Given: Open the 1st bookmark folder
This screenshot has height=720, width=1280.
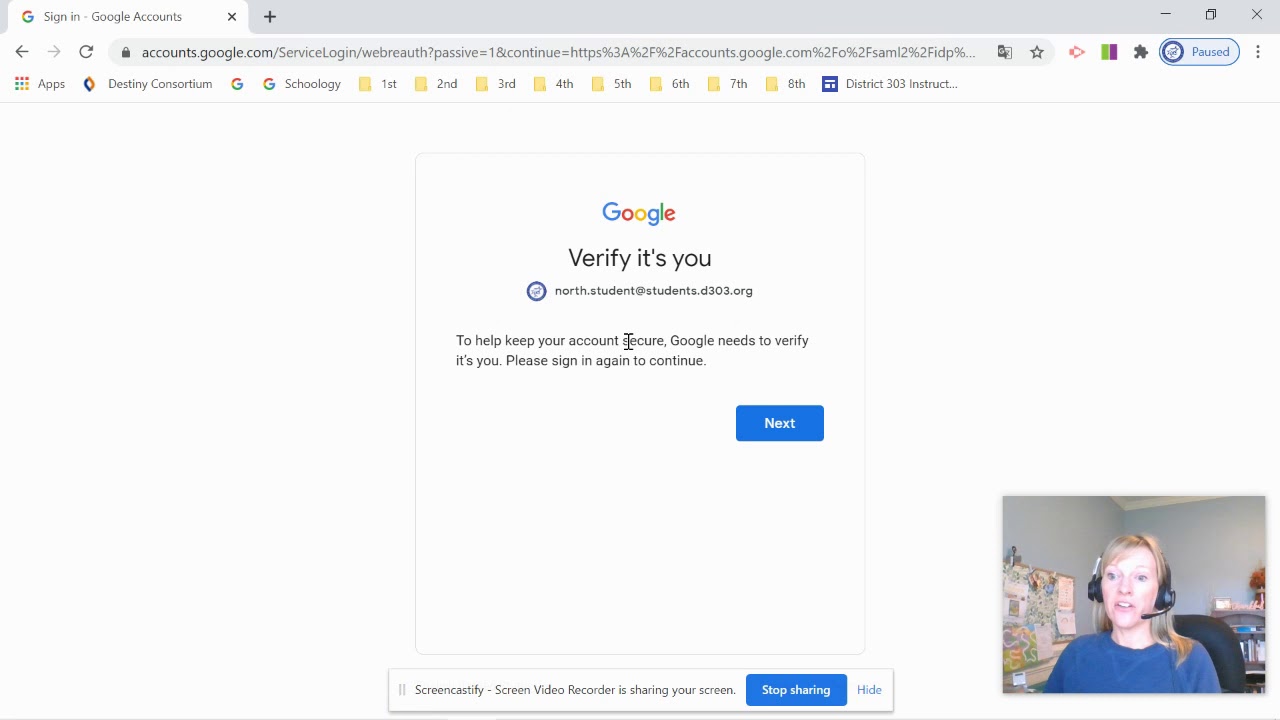Looking at the screenshot, I should tap(378, 84).
